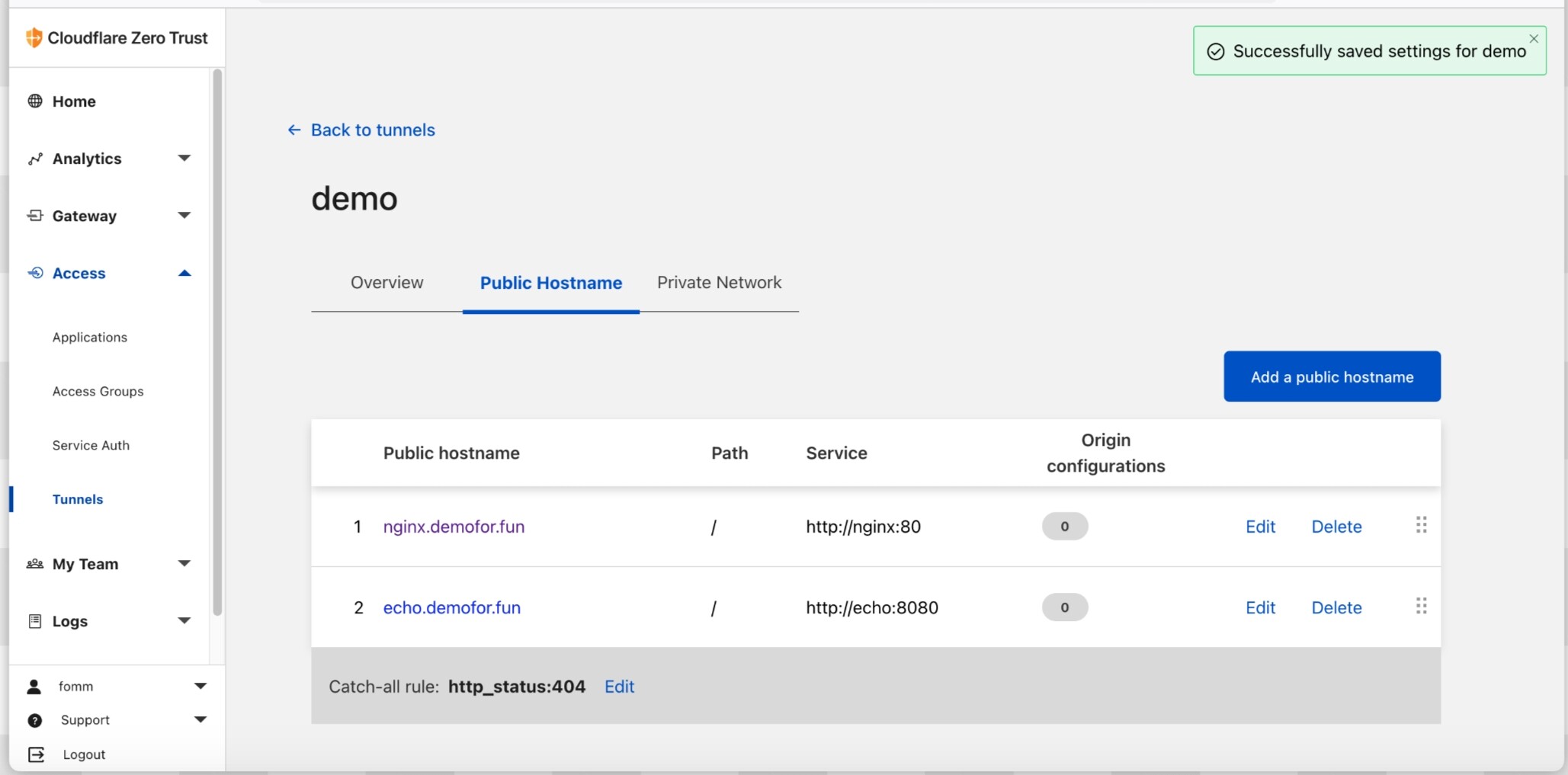Click the Logs document icon

coord(35,621)
